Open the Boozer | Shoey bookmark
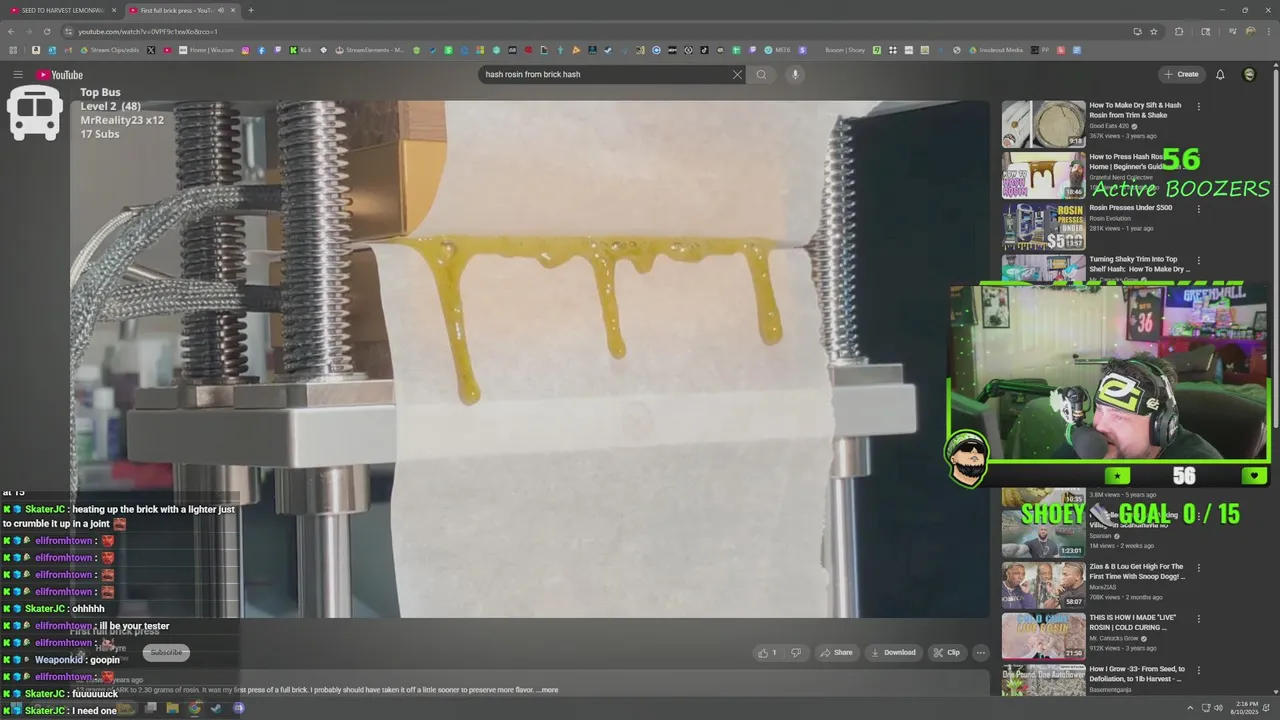 click(x=845, y=50)
